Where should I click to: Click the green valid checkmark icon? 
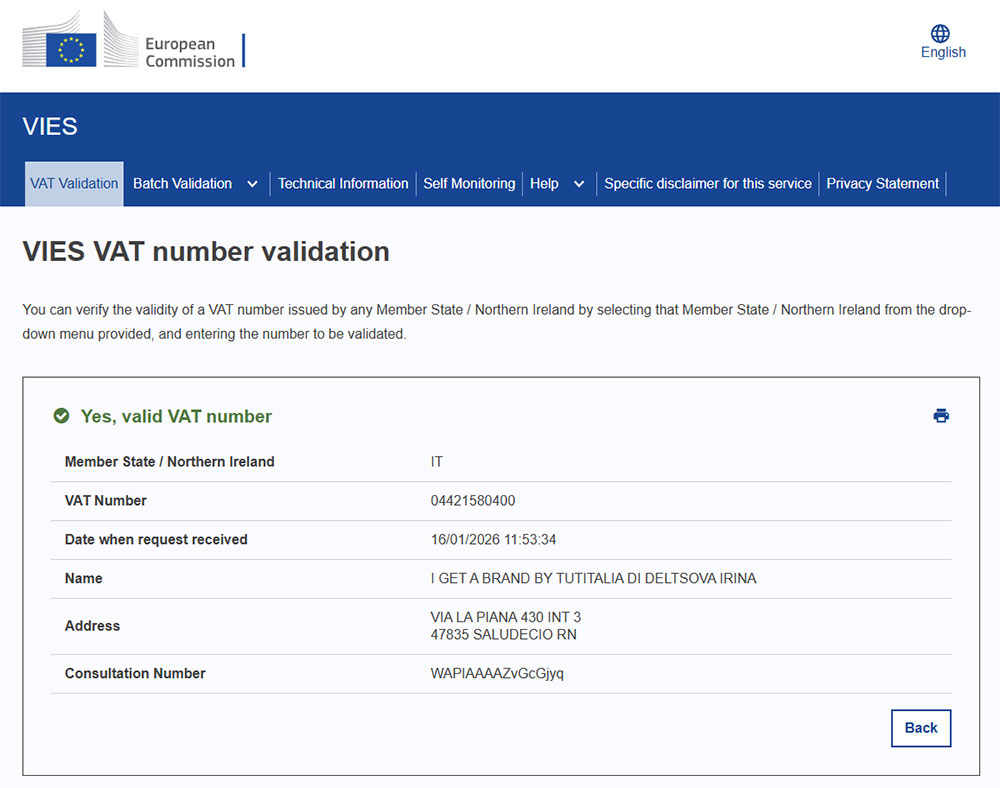click(61, 415)
